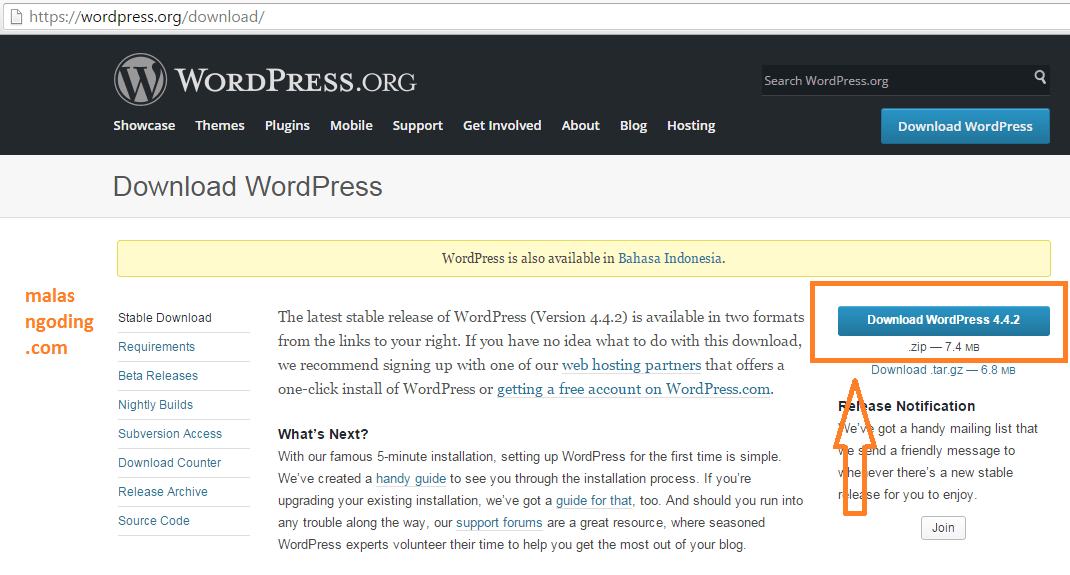The height and width of the screenshot is (575, 1070).
Task: Open Beta Releases in the sidebar
Action: tap(158, 376)
